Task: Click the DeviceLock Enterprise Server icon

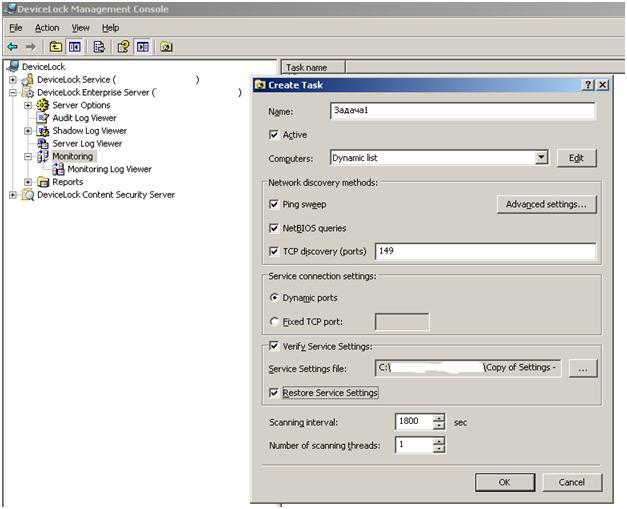Action: 28,92
